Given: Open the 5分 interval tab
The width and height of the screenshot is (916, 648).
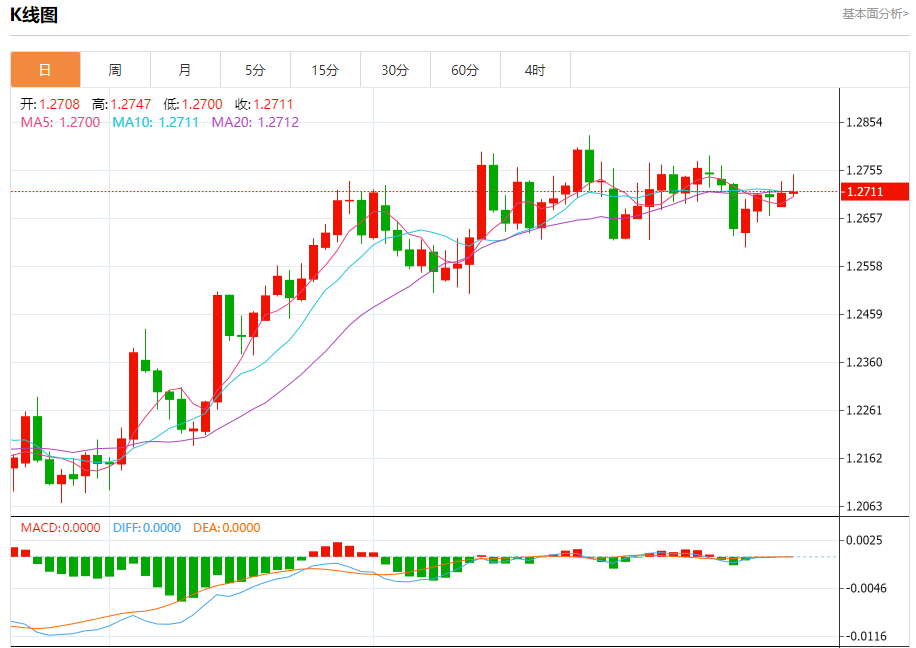Looking at the screenshot, I should coord(255,70).
